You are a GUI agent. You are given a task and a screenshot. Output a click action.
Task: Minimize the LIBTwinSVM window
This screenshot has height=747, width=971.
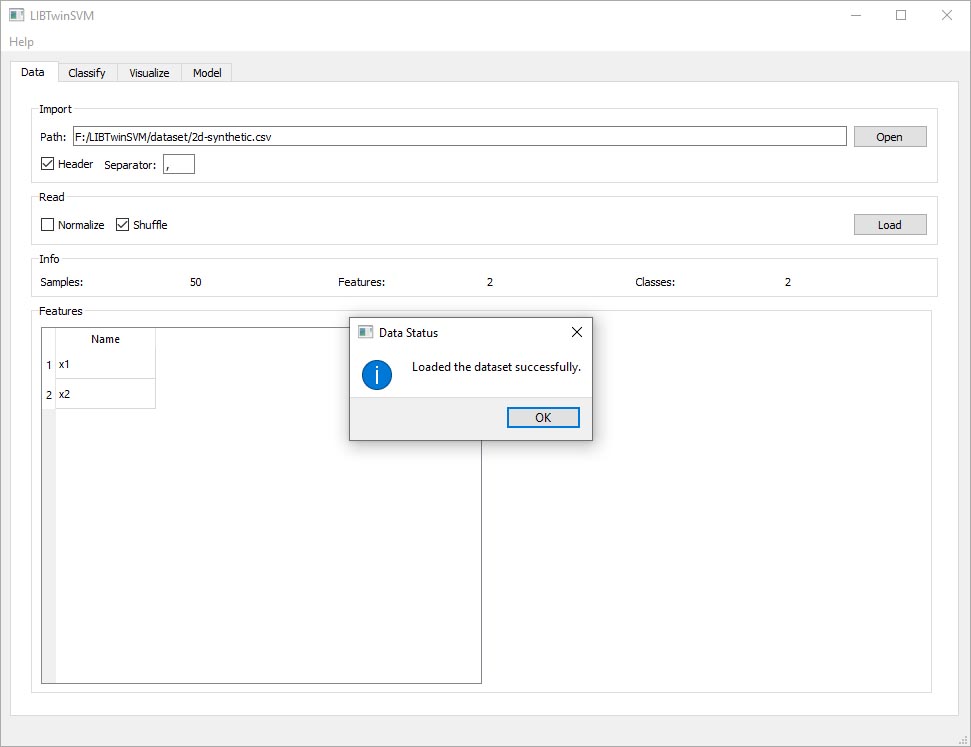click(856, 15)
